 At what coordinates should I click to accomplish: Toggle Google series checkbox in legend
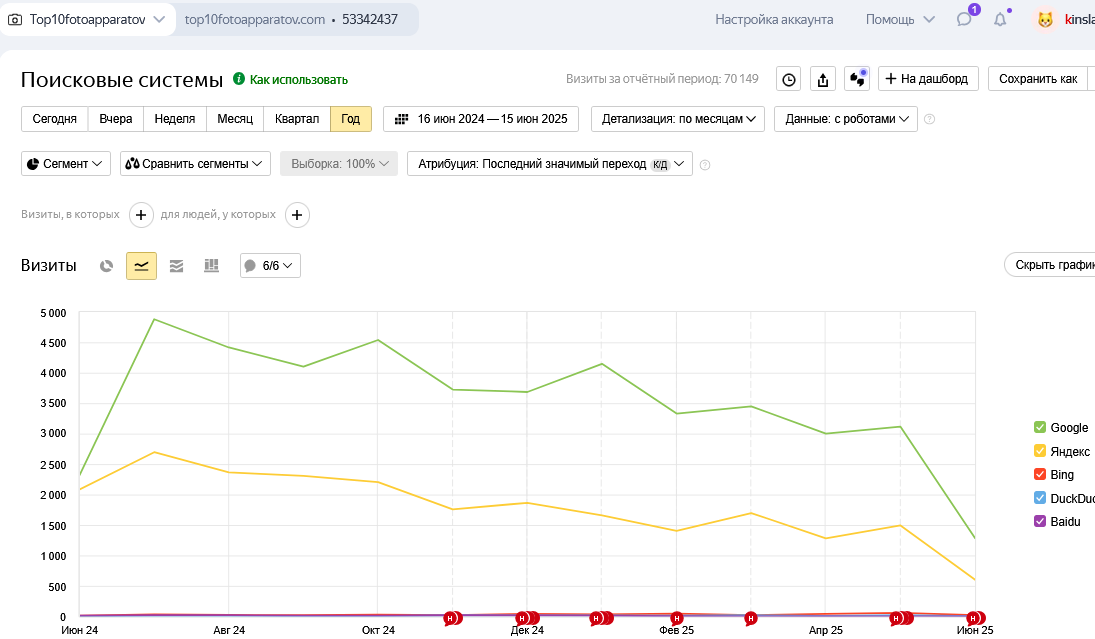pos(1040,428)
